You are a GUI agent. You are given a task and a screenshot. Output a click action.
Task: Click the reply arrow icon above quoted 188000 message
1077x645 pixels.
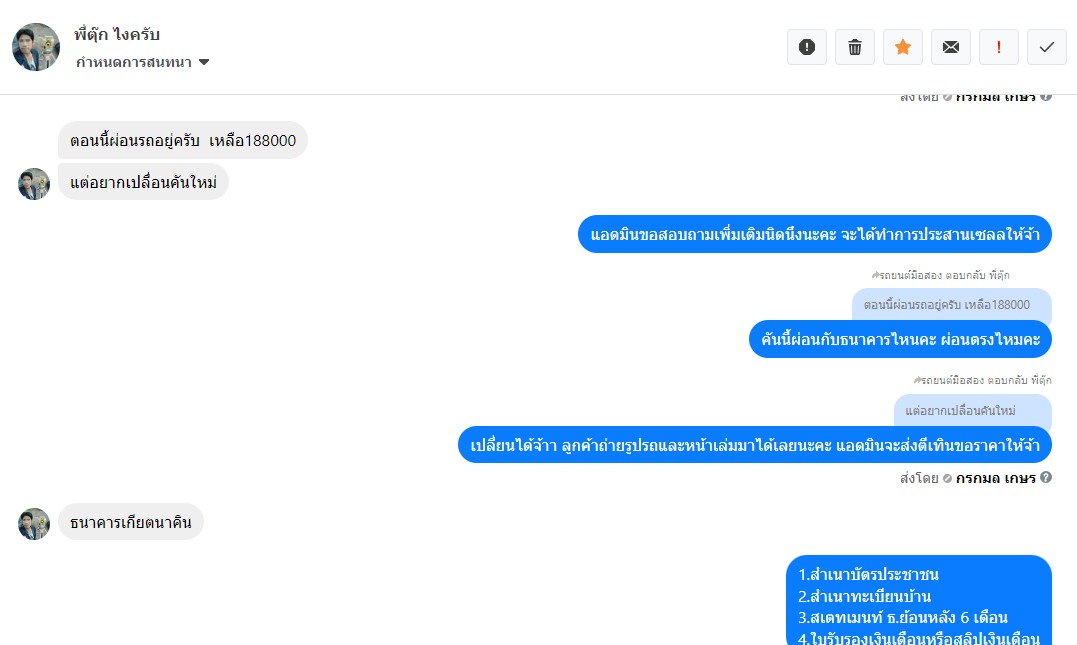tap(875, 275)
